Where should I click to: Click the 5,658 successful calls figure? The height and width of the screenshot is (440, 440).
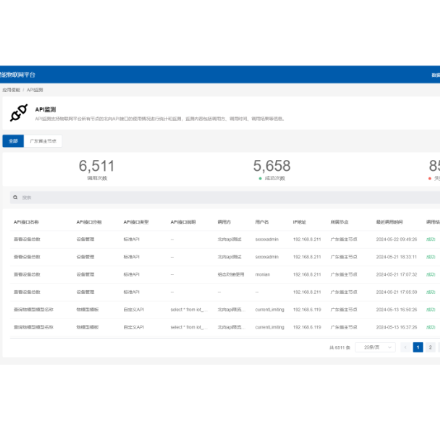tap(272, 166)
